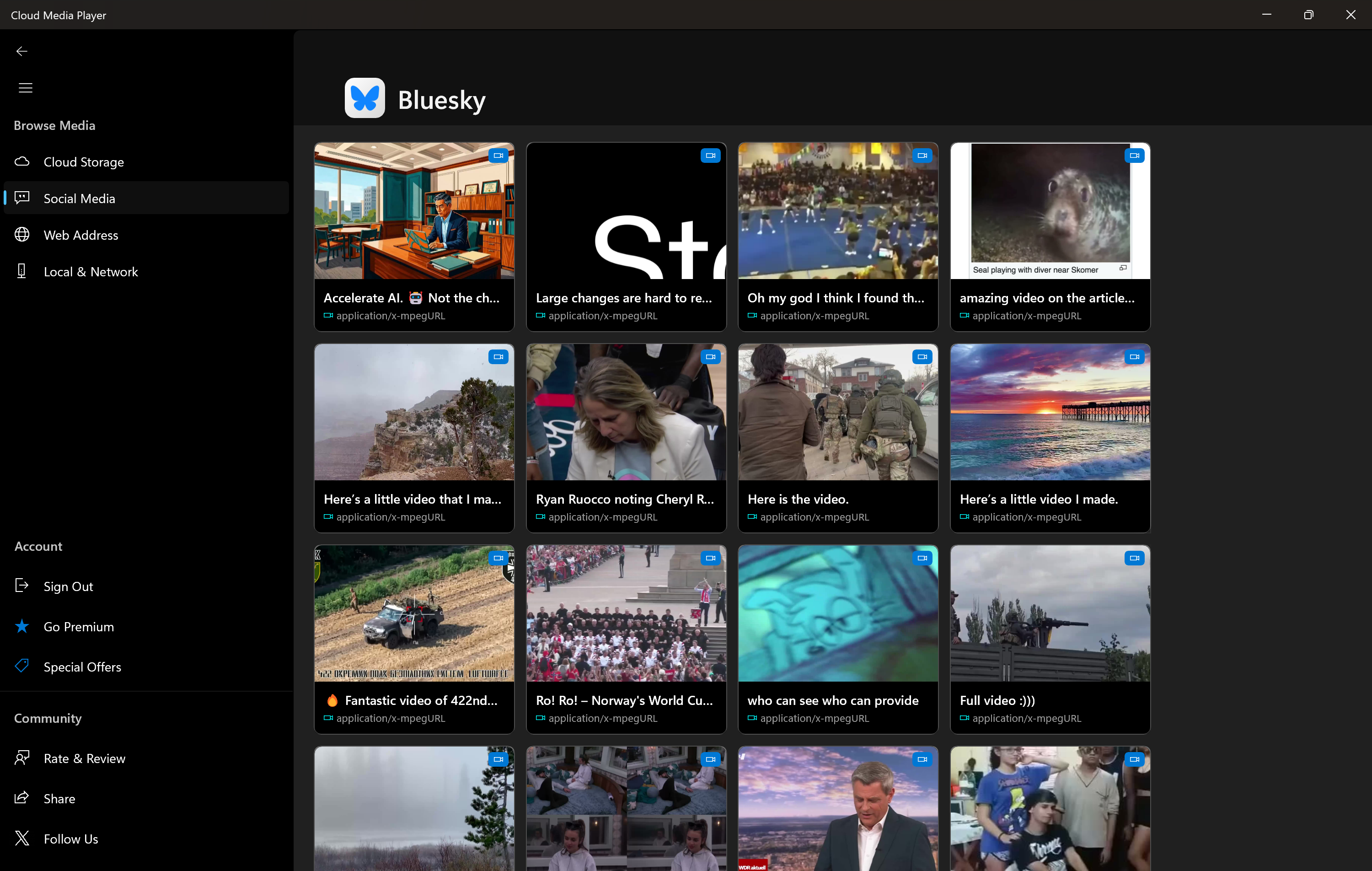The height and width of the screenshot is (871, 1372).
Task: Click video badge on amazing video card
Action: 1134,156
